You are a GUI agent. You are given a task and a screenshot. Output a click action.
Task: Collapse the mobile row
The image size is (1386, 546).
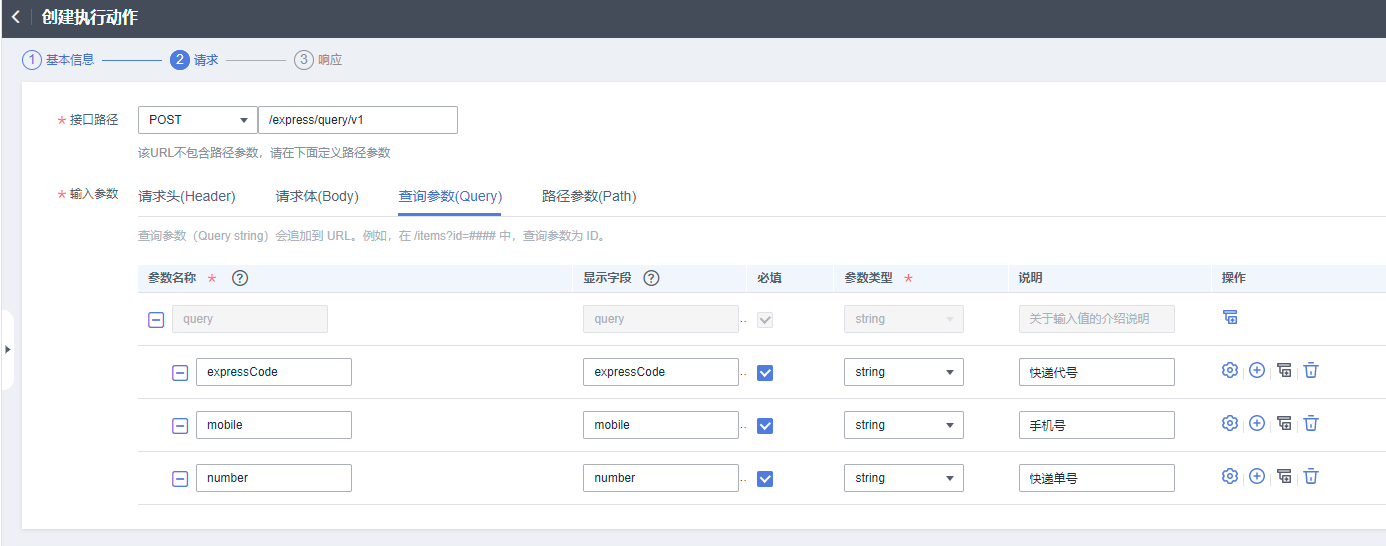tap(180, 426)
